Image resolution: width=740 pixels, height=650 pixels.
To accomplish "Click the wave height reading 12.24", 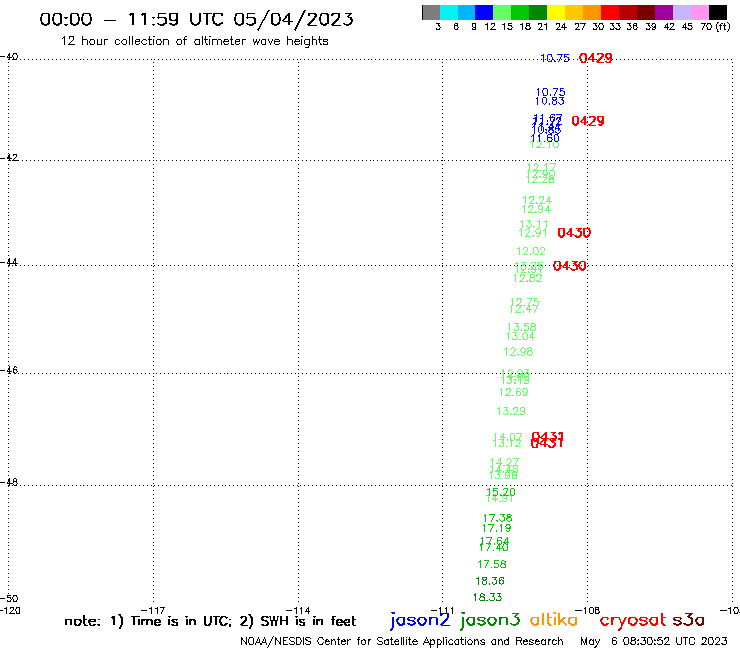I will click(537, 201).
